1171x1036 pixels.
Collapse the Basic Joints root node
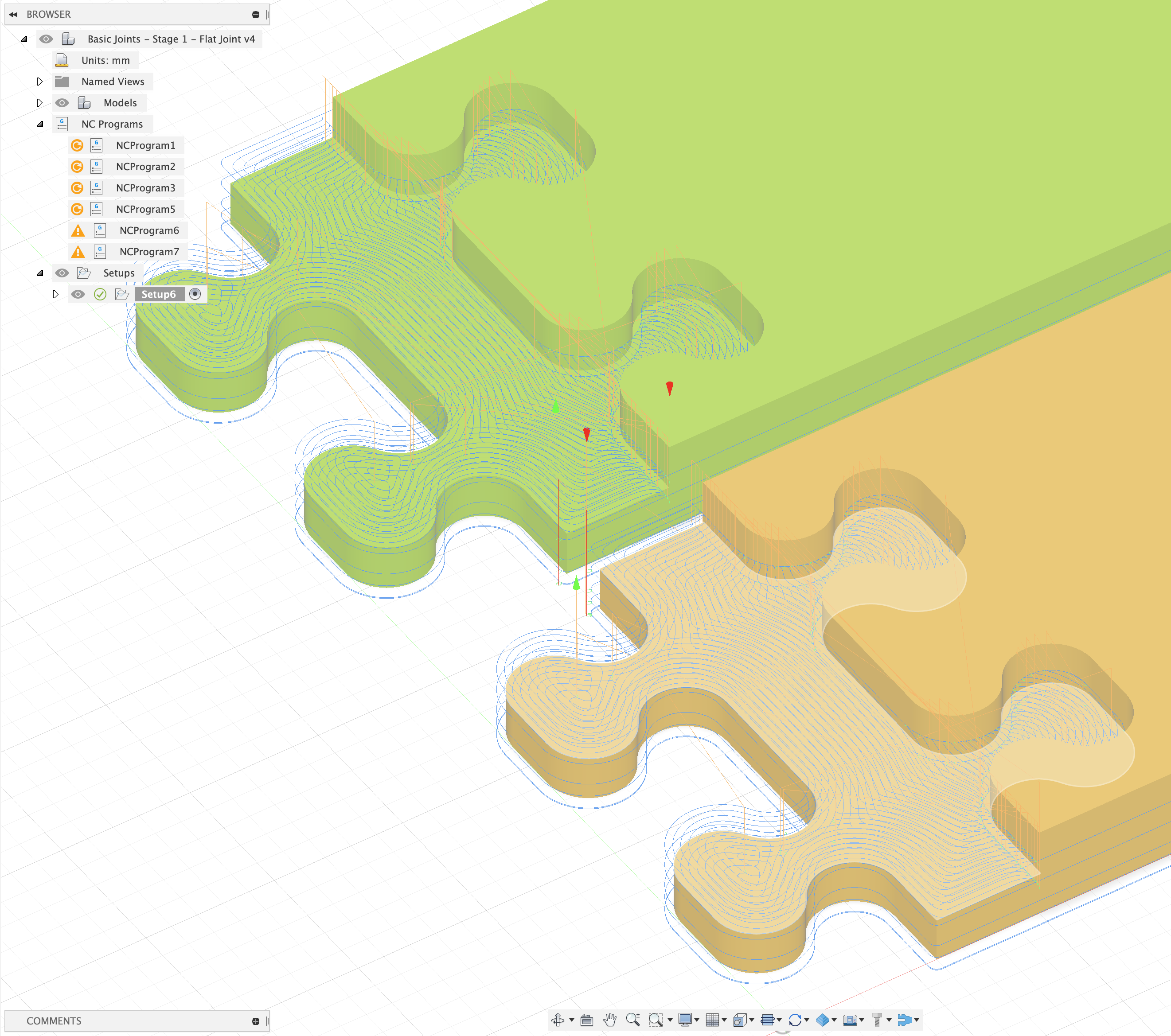[x=24, y=39]
